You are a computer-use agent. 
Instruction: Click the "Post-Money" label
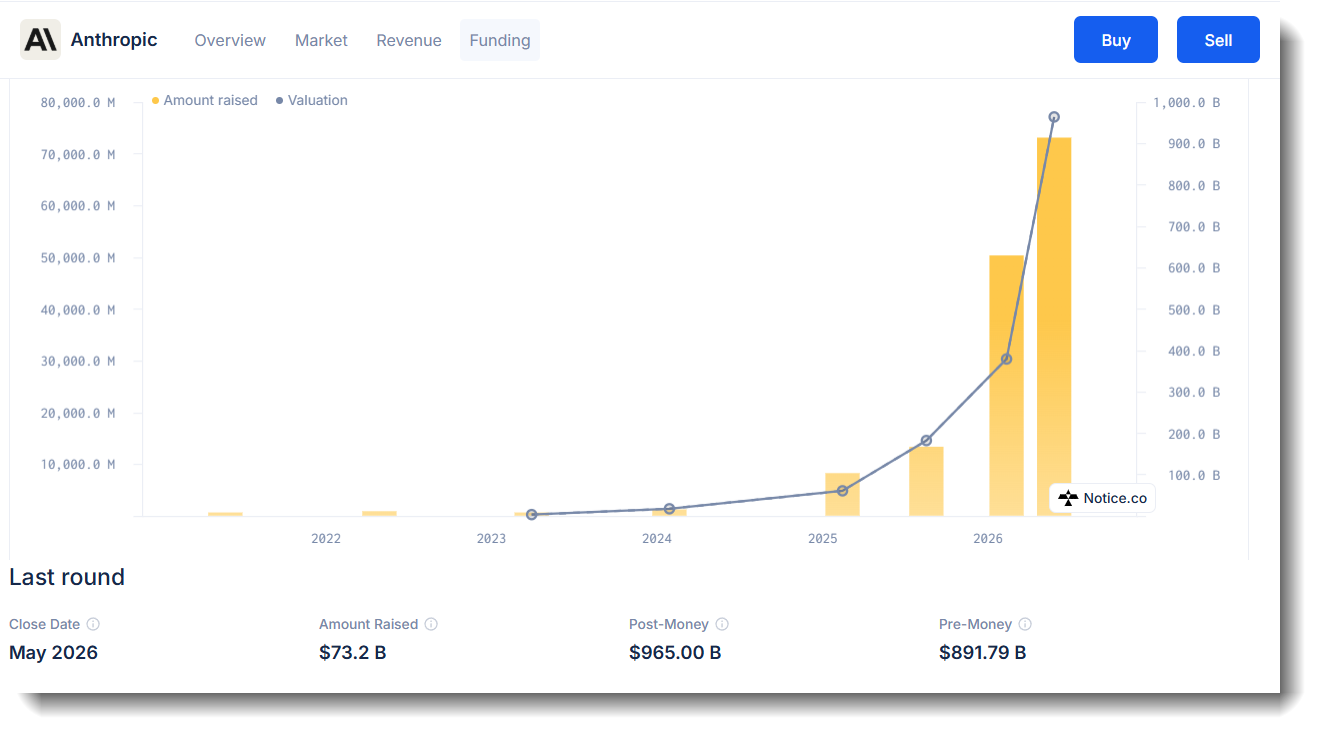pos(669,624)
